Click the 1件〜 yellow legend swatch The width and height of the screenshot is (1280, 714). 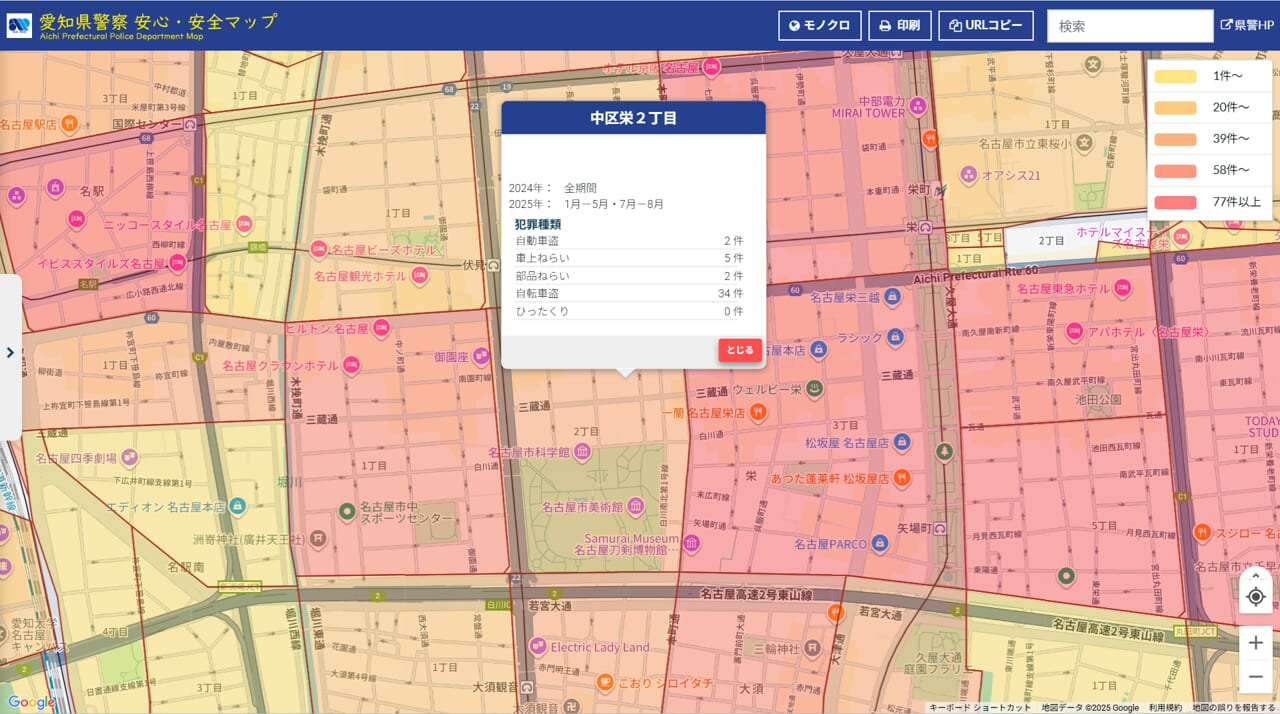1176,76
